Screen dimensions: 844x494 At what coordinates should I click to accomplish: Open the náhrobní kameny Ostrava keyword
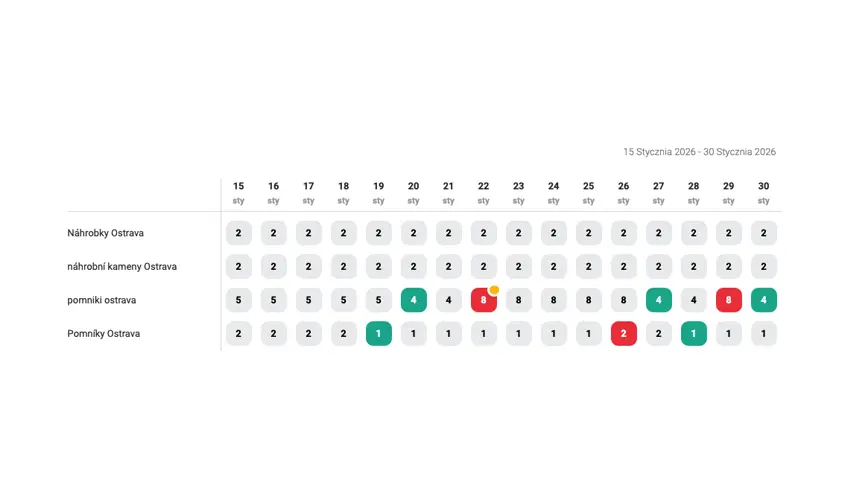tap(121, 267)
